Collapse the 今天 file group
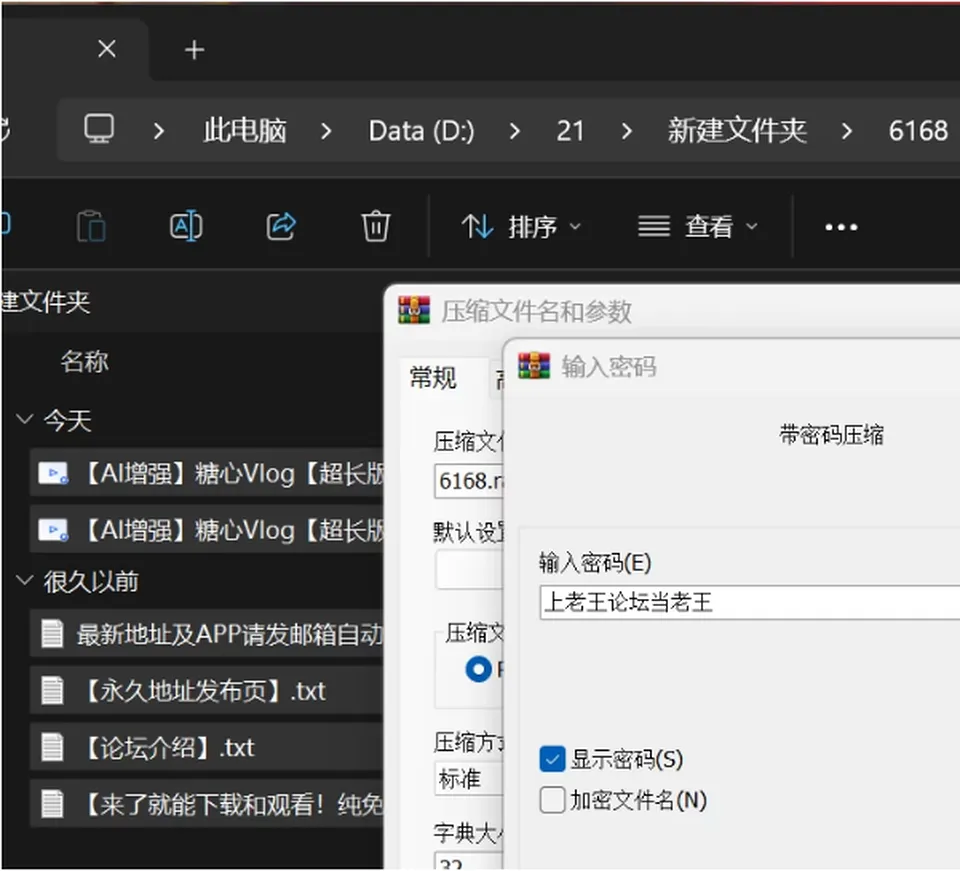960x871 pixels. pyautogui.click(x=24, y=419)
